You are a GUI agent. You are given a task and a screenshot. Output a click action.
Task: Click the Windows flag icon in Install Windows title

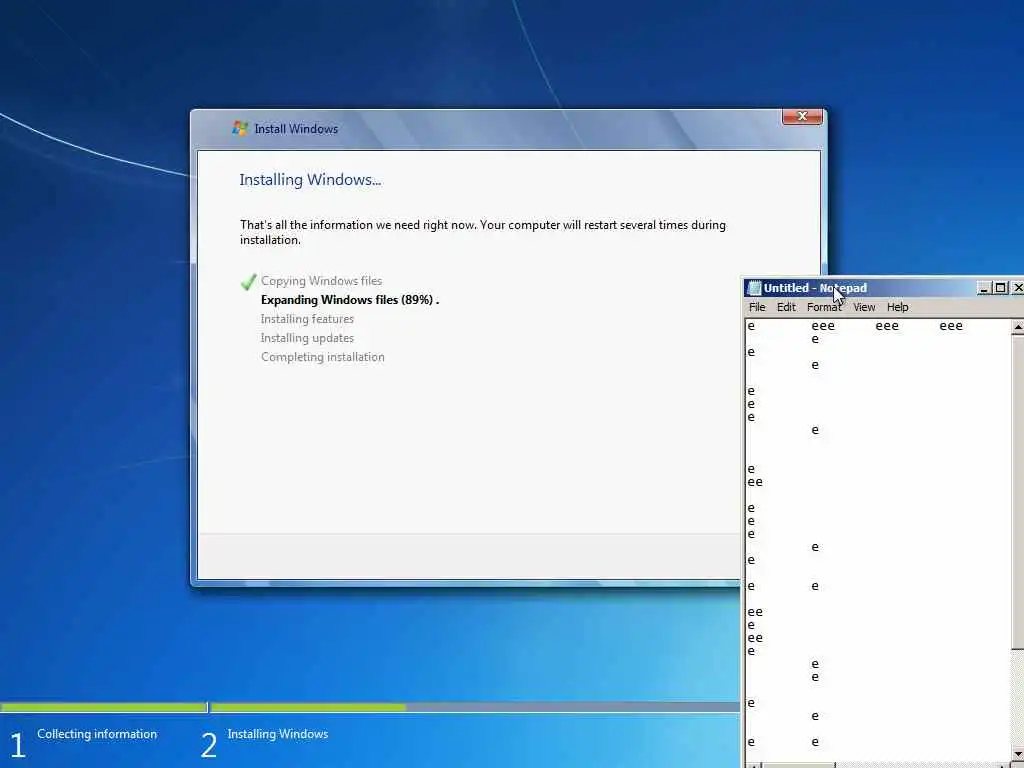point(240,129)
